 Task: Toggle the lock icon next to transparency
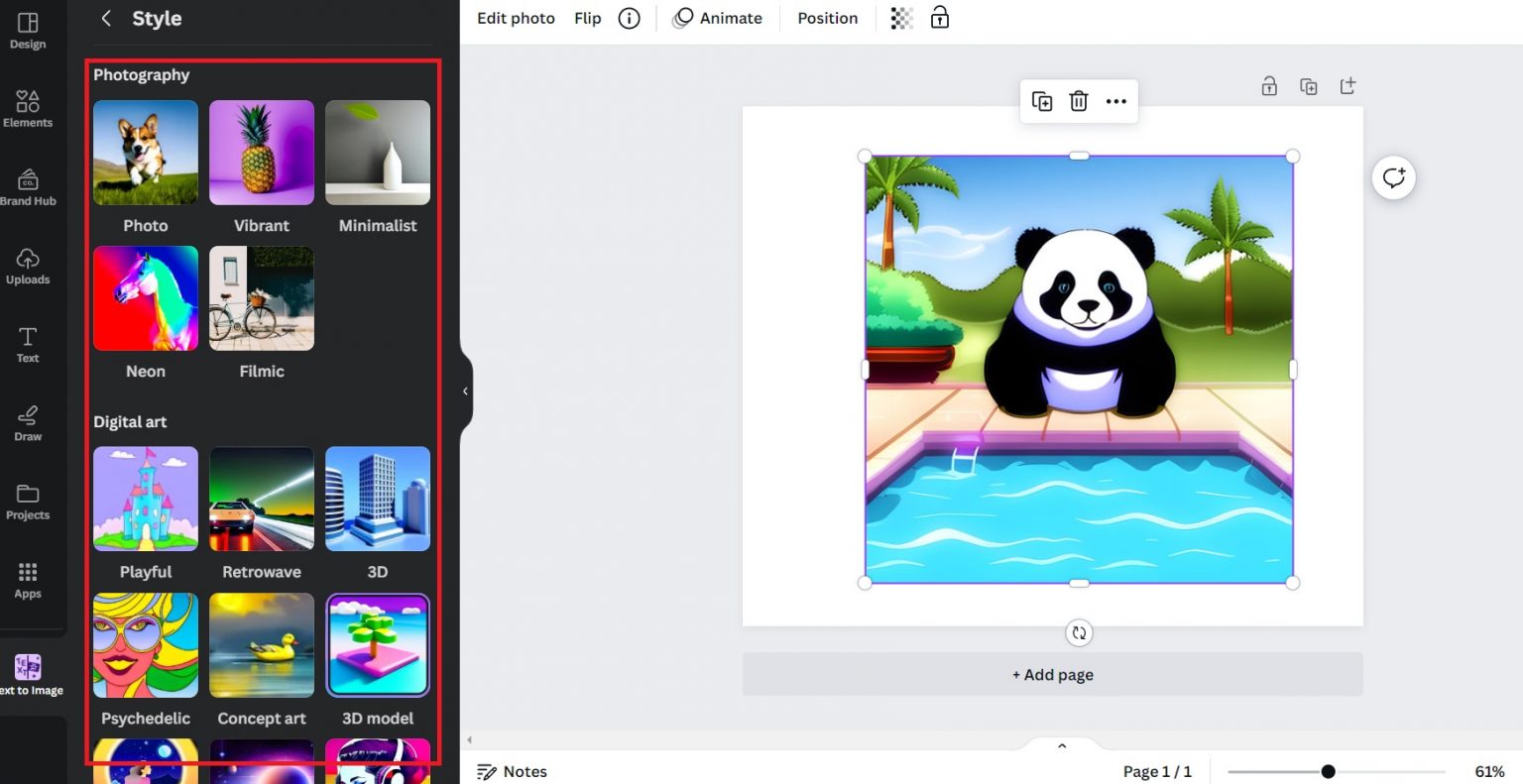point(939,17)
